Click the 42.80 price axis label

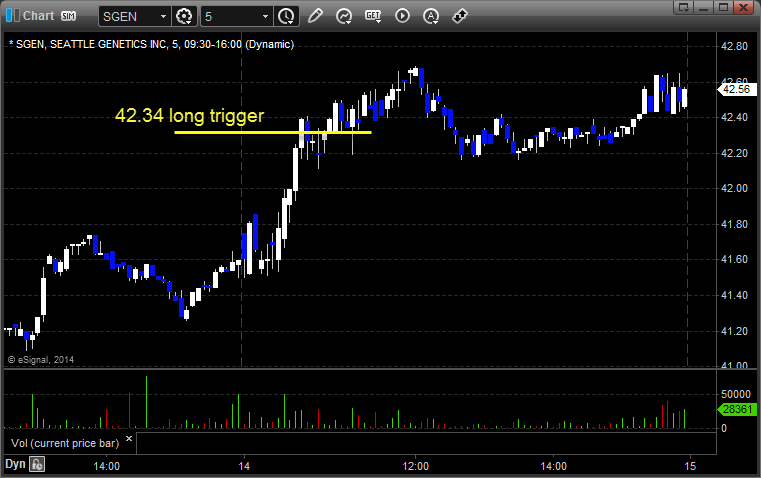tap(734, 47)
